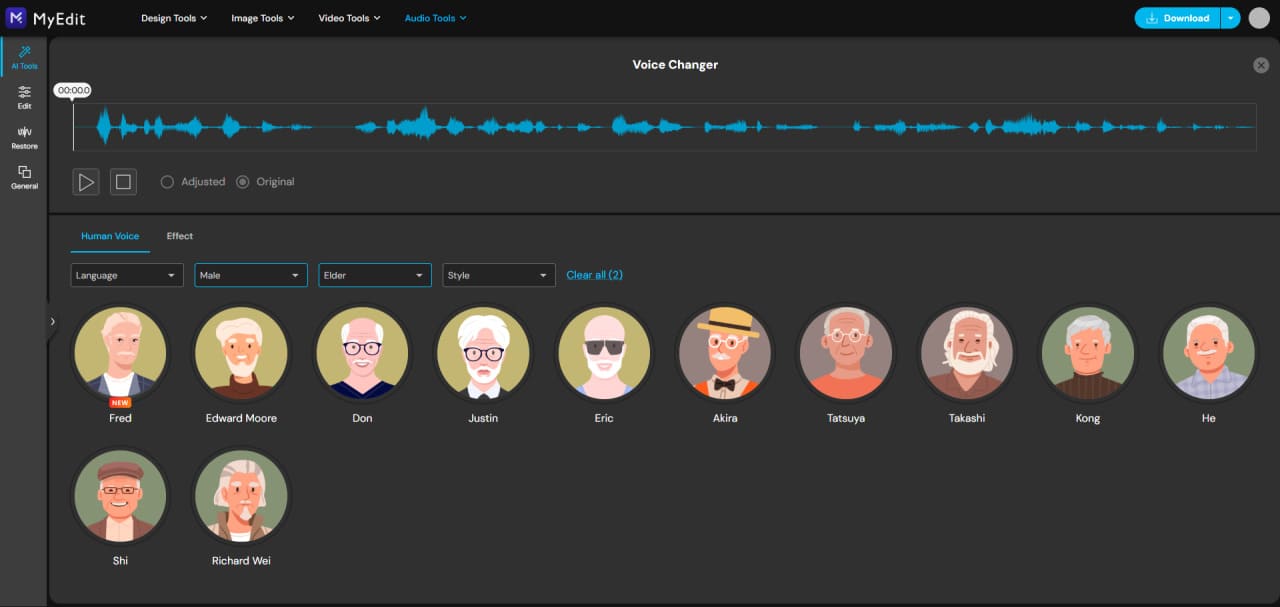Click the Download button
Screen dimensions: 1280x607
(1176, 17)
